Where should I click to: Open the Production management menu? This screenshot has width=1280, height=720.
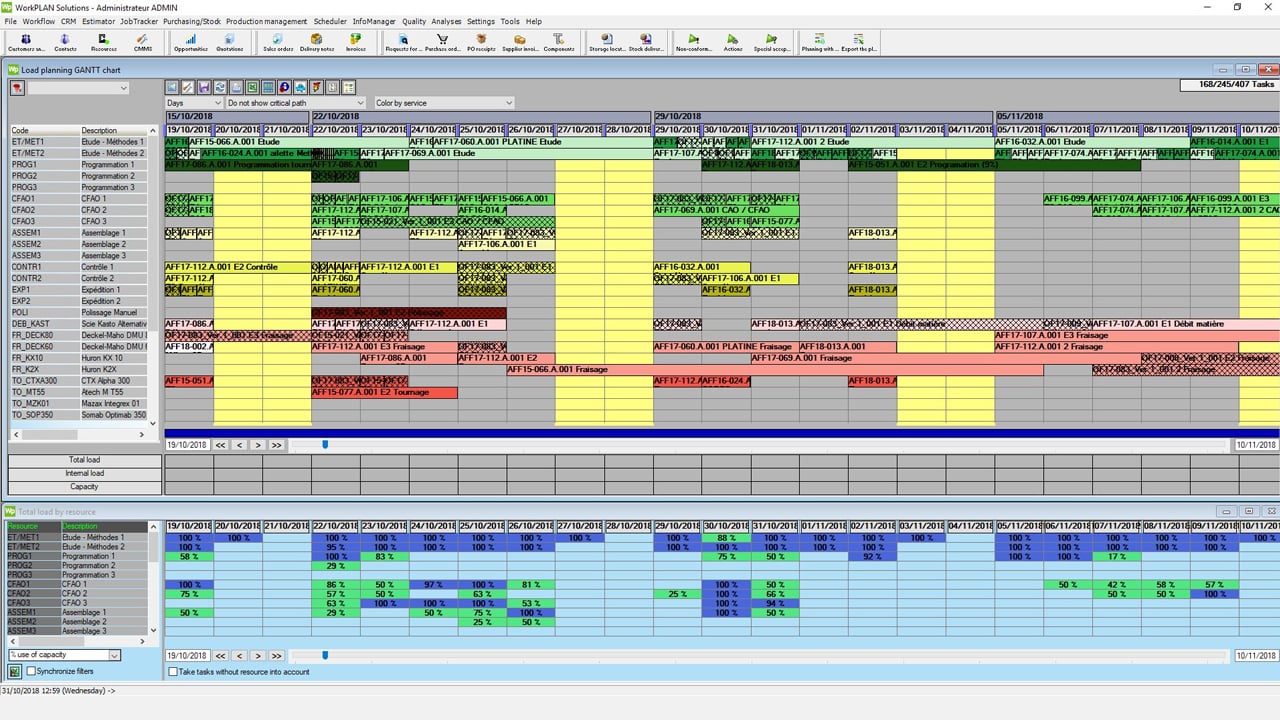click(x=266, y=21)
